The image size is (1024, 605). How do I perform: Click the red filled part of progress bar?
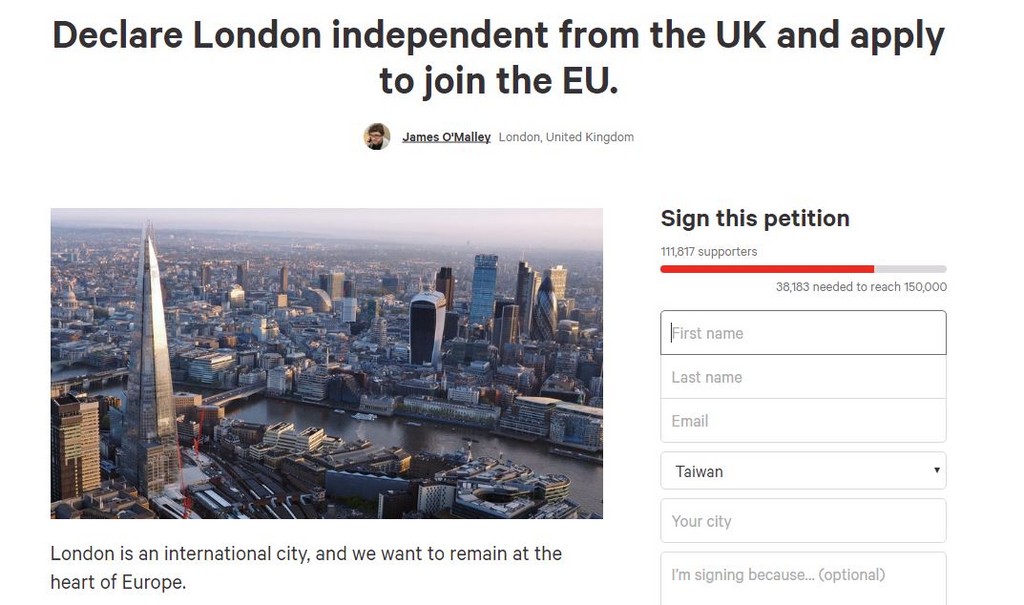[766, 269]
